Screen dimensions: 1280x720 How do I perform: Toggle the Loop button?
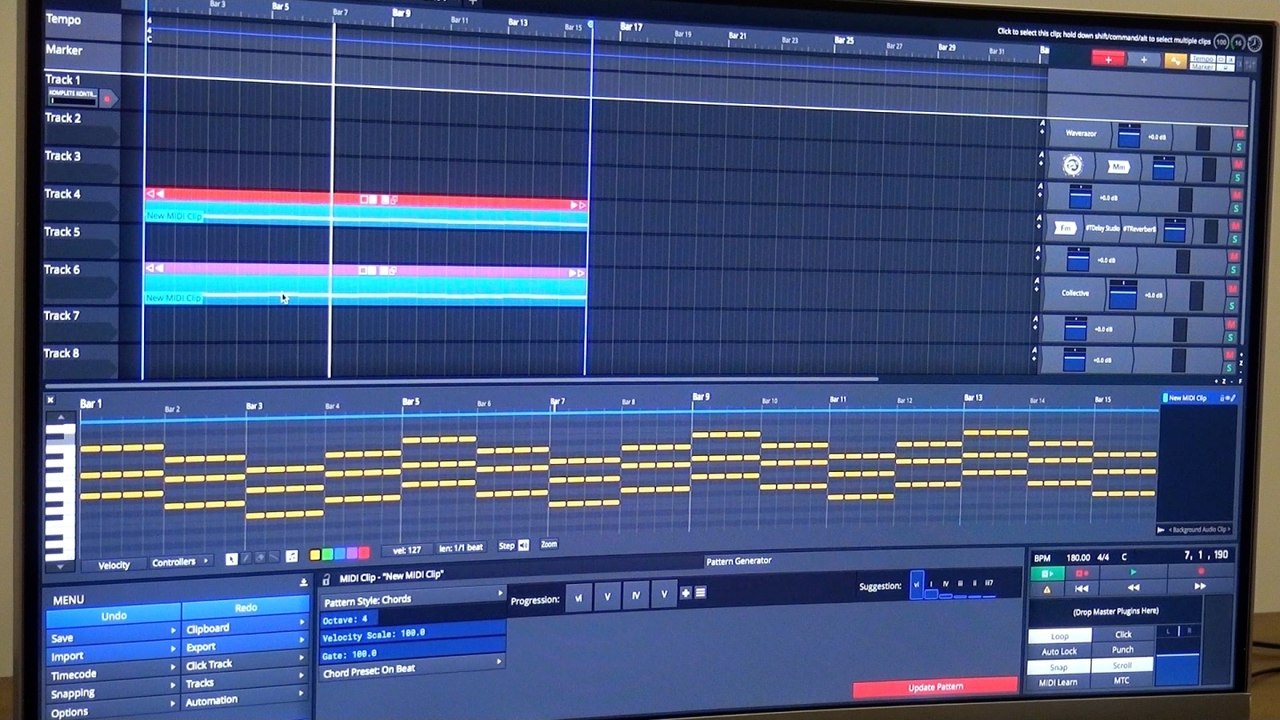1060,636
